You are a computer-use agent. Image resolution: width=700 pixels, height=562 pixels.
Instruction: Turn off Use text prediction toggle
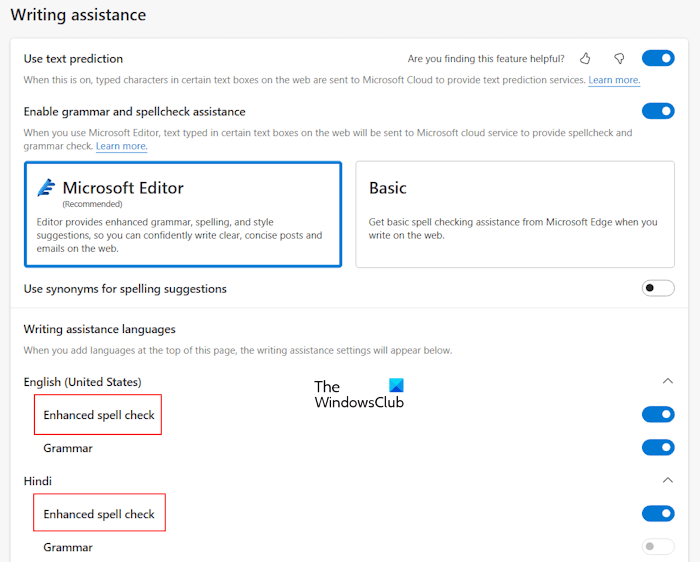[x=658, y=59]
